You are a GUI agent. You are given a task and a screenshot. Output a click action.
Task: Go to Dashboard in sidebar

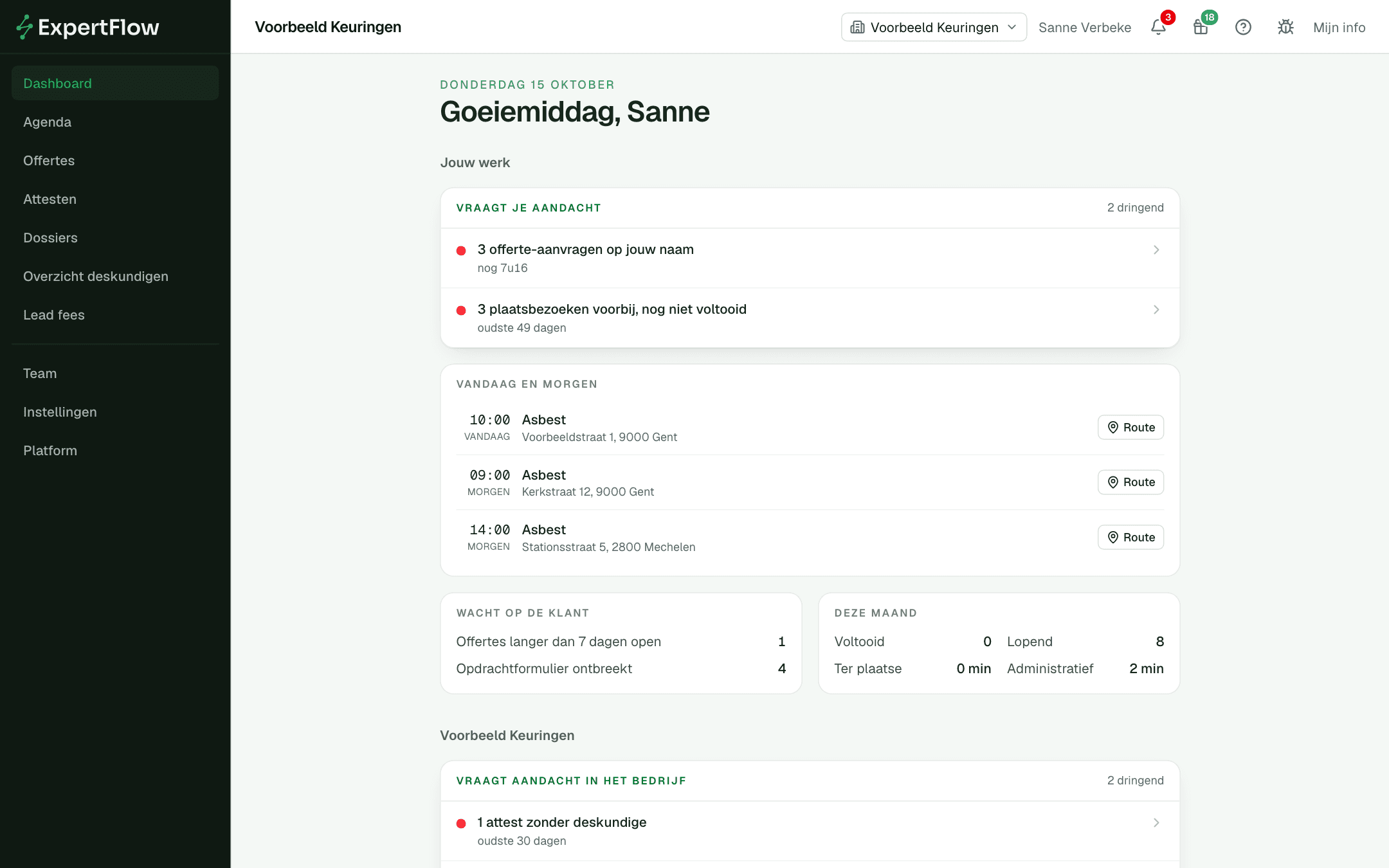[x=115, y=83]
